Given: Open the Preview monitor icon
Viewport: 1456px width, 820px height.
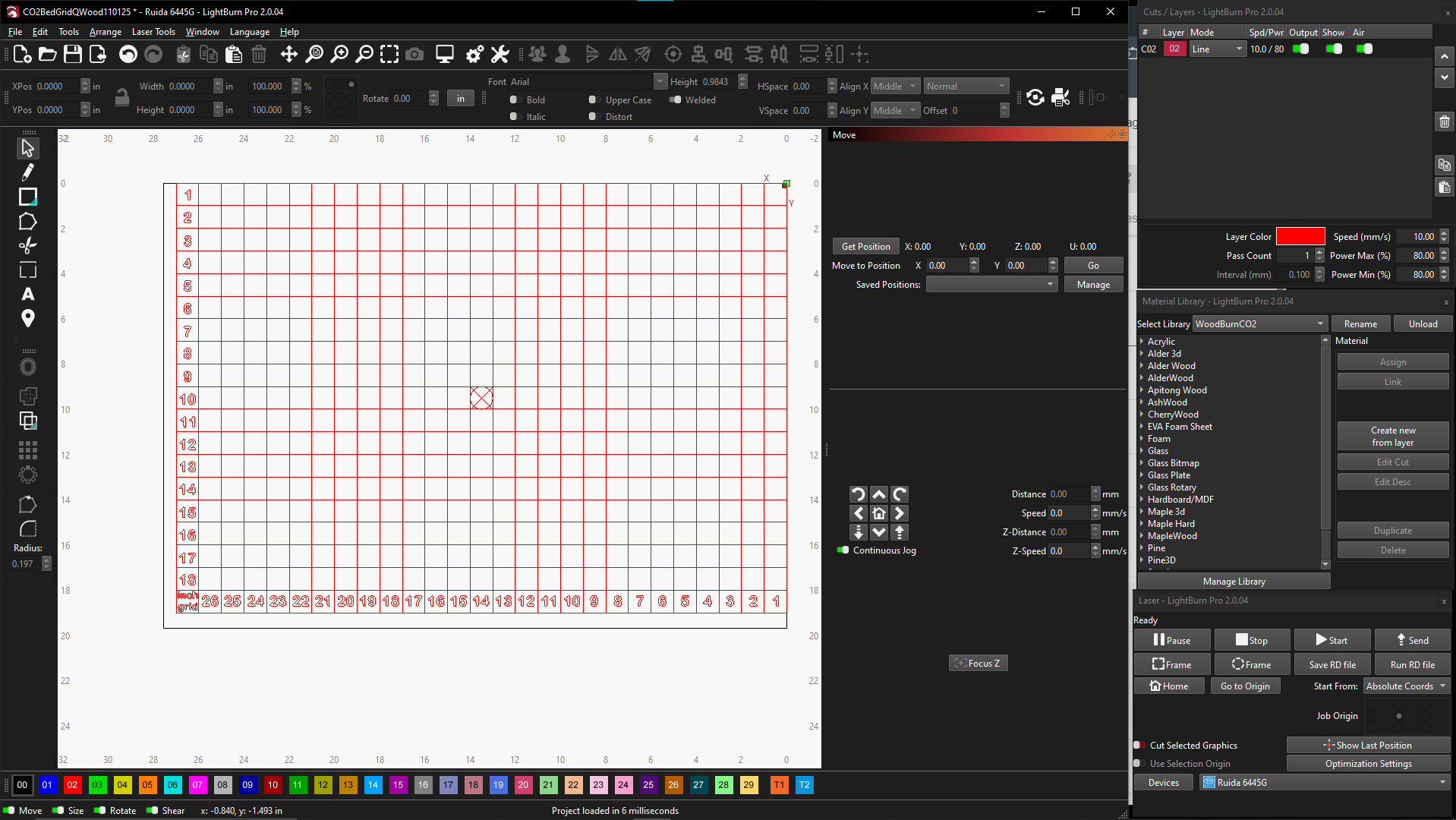Looking at the screenshot, I should [444, 54].
